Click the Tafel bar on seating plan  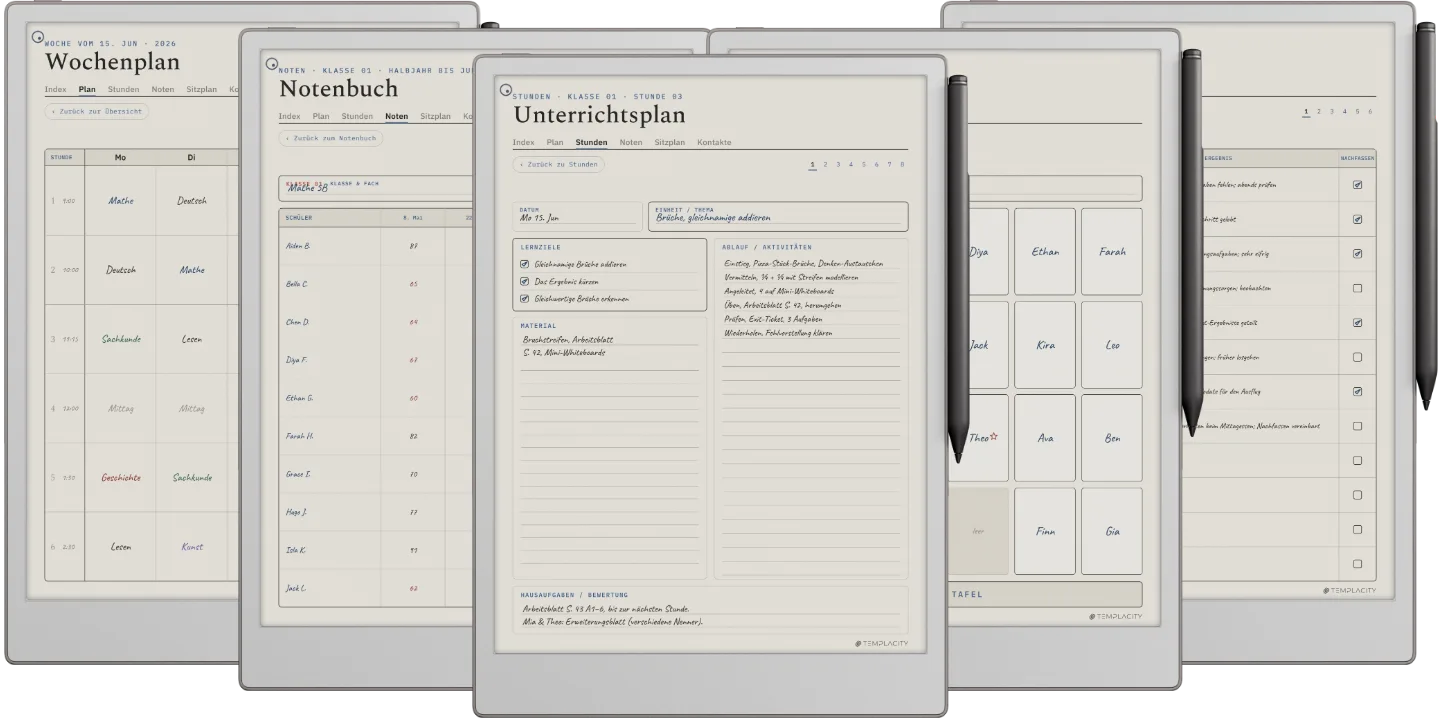tap(1045, 594)
